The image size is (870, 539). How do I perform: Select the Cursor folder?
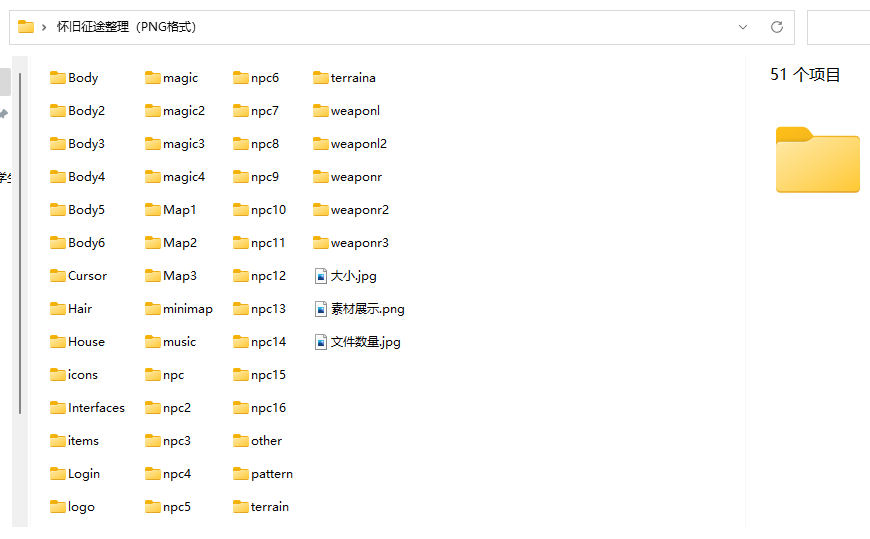tap(87, 276)
